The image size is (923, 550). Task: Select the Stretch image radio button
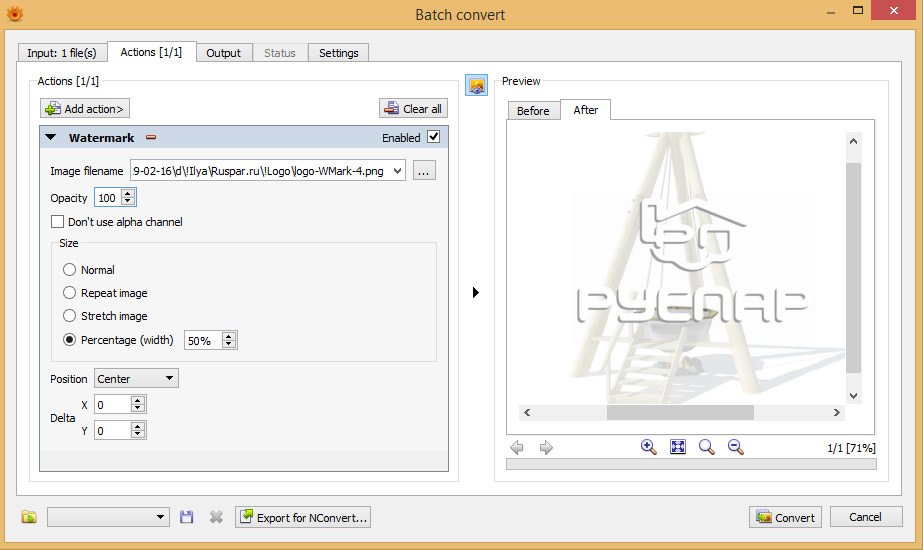[x=69, y=316]
